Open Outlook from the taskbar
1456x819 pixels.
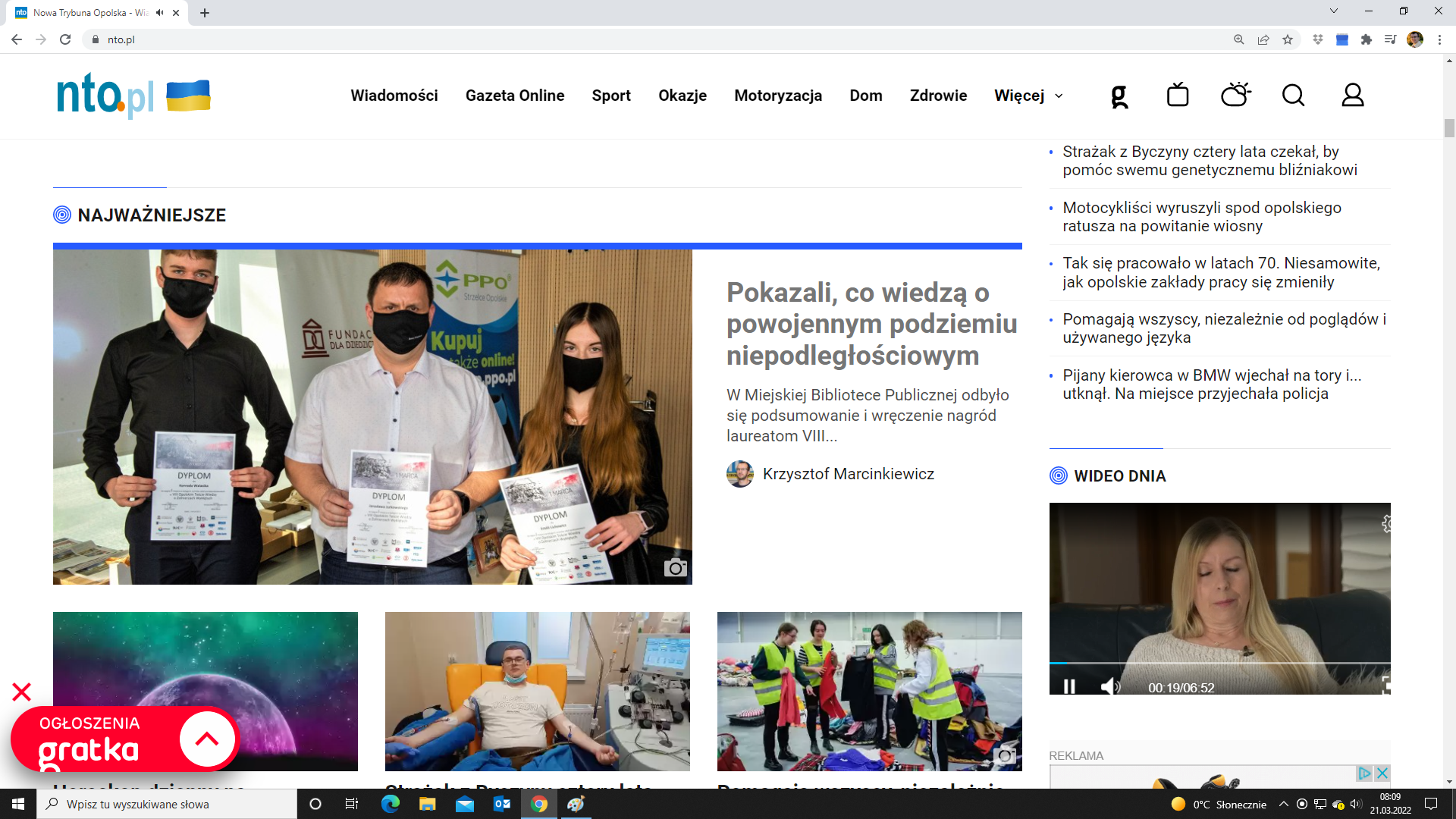click(x=502, y=804)
